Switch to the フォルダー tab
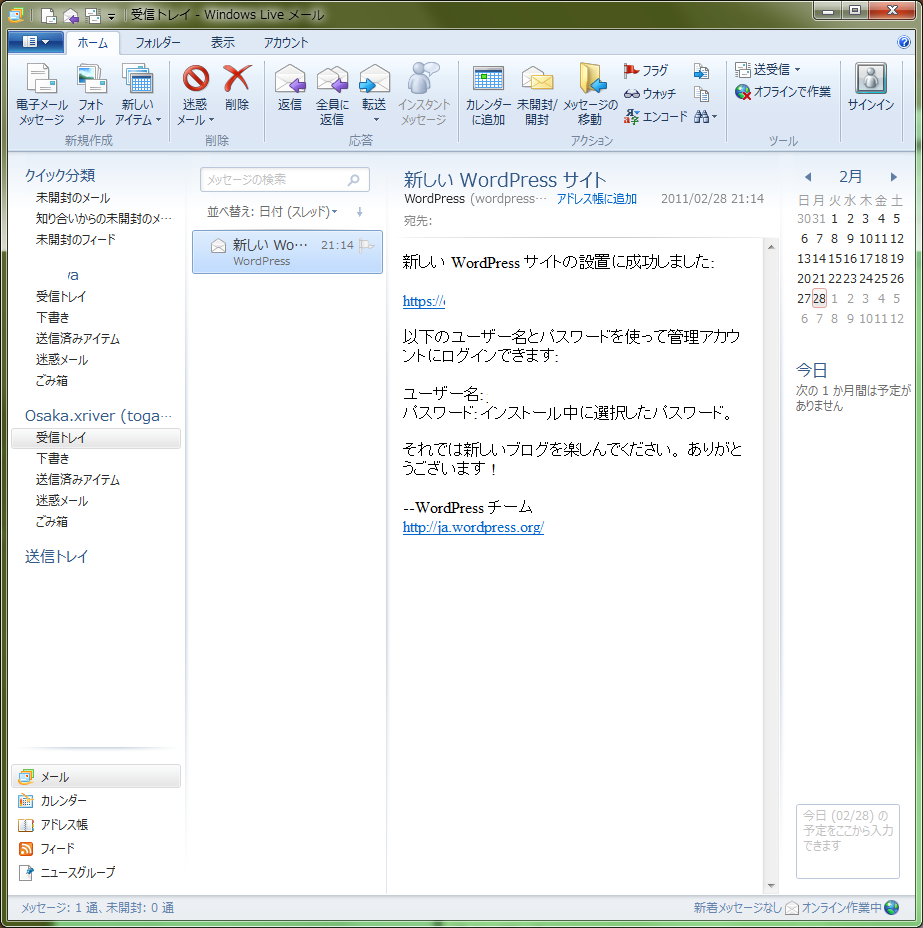The width and height of the screenshot is (923, 928). tap(158, 43)
